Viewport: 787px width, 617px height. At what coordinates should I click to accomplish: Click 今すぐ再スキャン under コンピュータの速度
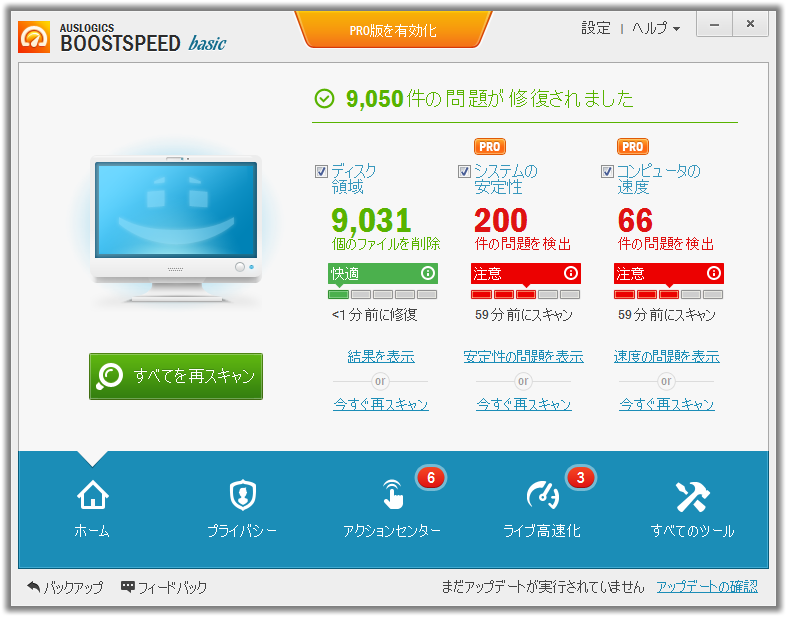coord(667,404)
